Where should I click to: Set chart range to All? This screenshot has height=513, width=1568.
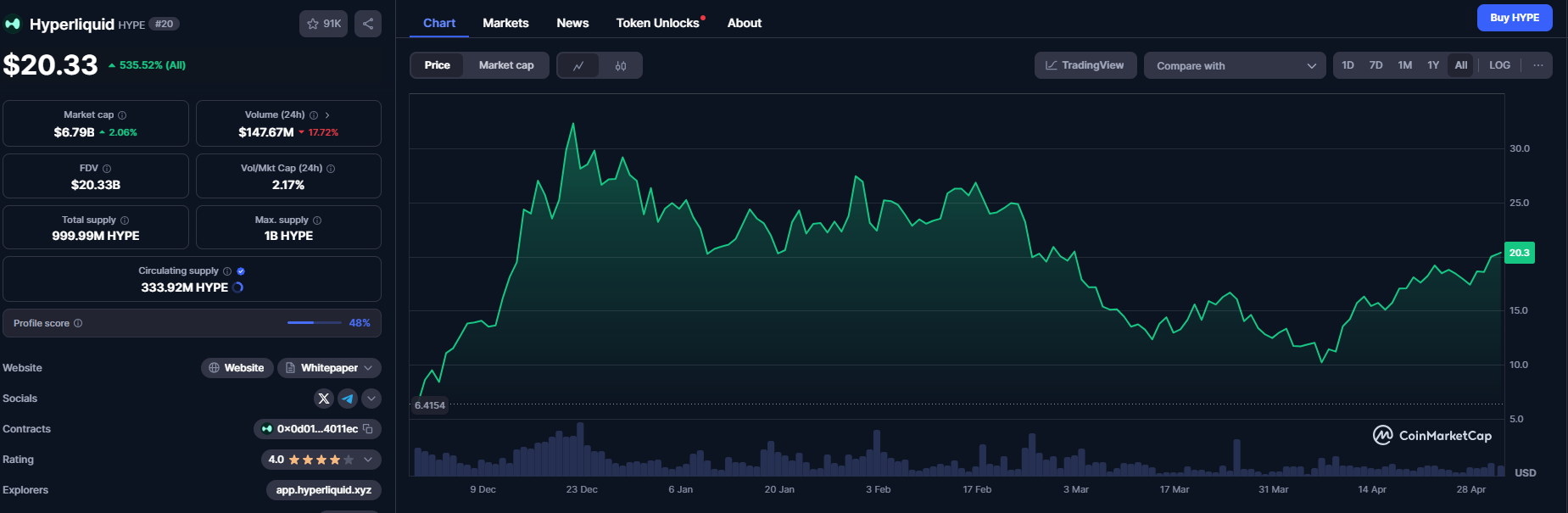[1461, 65]
